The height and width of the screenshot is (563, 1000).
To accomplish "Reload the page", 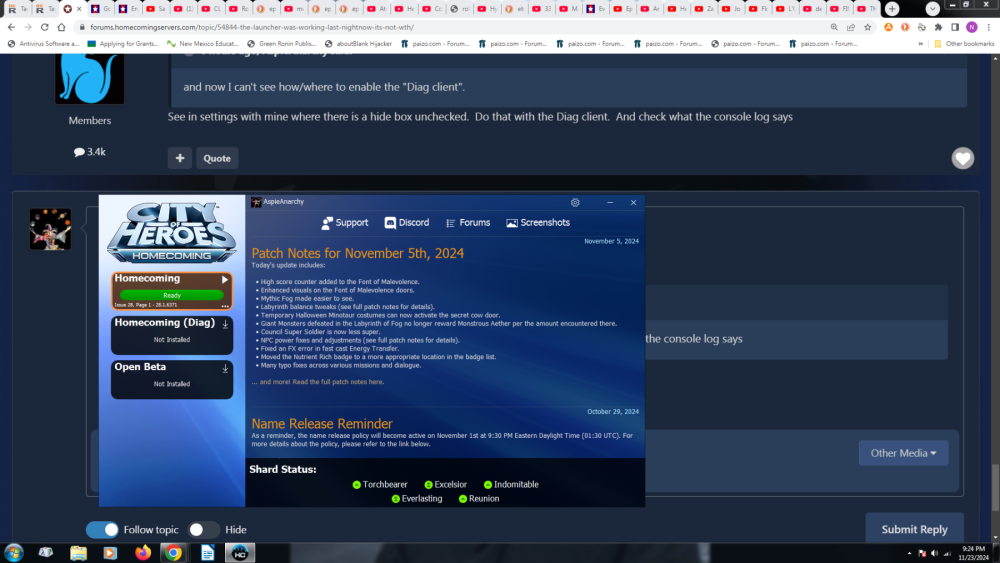I will (45, 27).
